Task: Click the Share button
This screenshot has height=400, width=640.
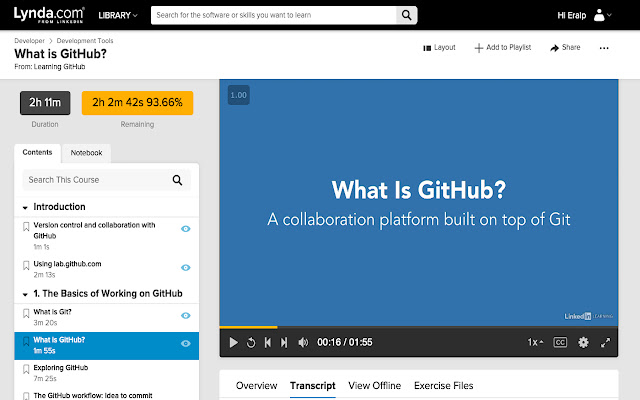Action: (x=565, y=47)
